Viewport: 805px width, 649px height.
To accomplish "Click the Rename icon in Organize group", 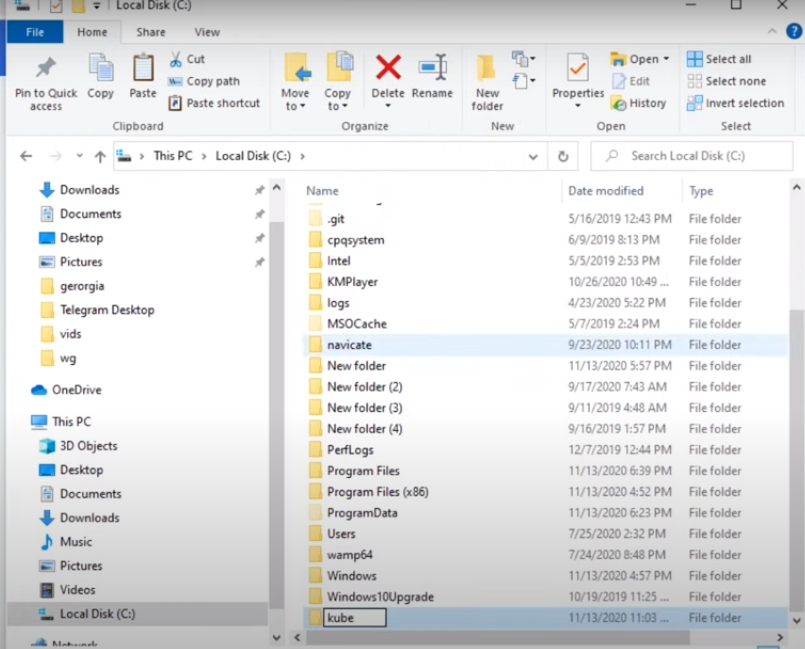I will point(432,70).
